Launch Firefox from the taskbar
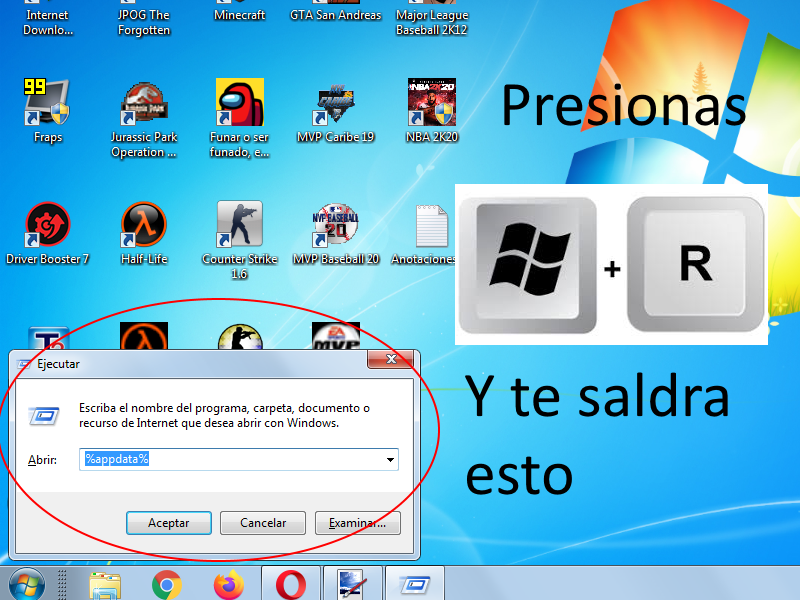Viewport: 800px width, 600px height. (x=228, y=584)
